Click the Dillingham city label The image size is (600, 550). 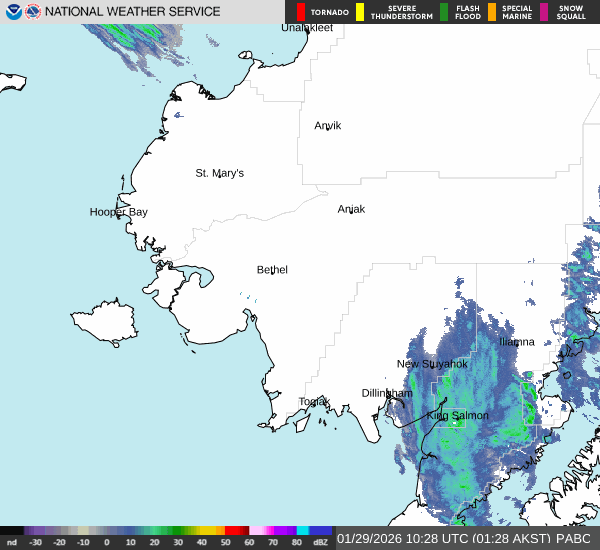click(x=387, y=393)
